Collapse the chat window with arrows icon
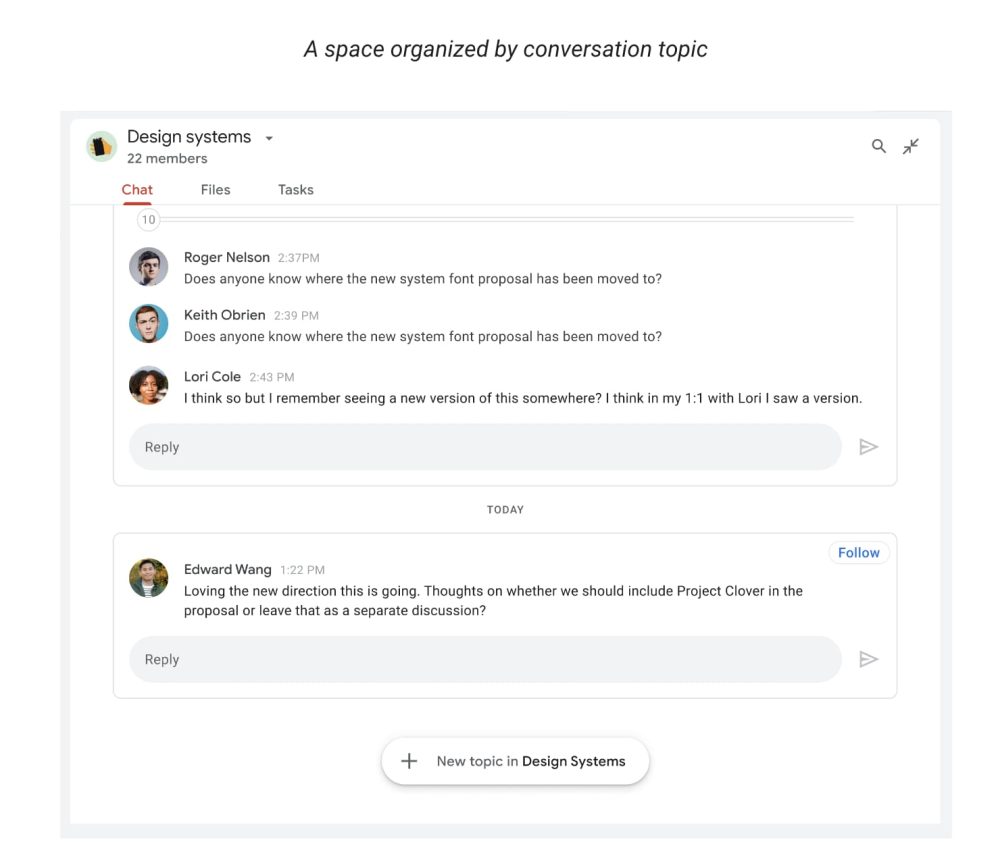The width and height of the screenshot is (1000, 863). click(x=911, y=146)
